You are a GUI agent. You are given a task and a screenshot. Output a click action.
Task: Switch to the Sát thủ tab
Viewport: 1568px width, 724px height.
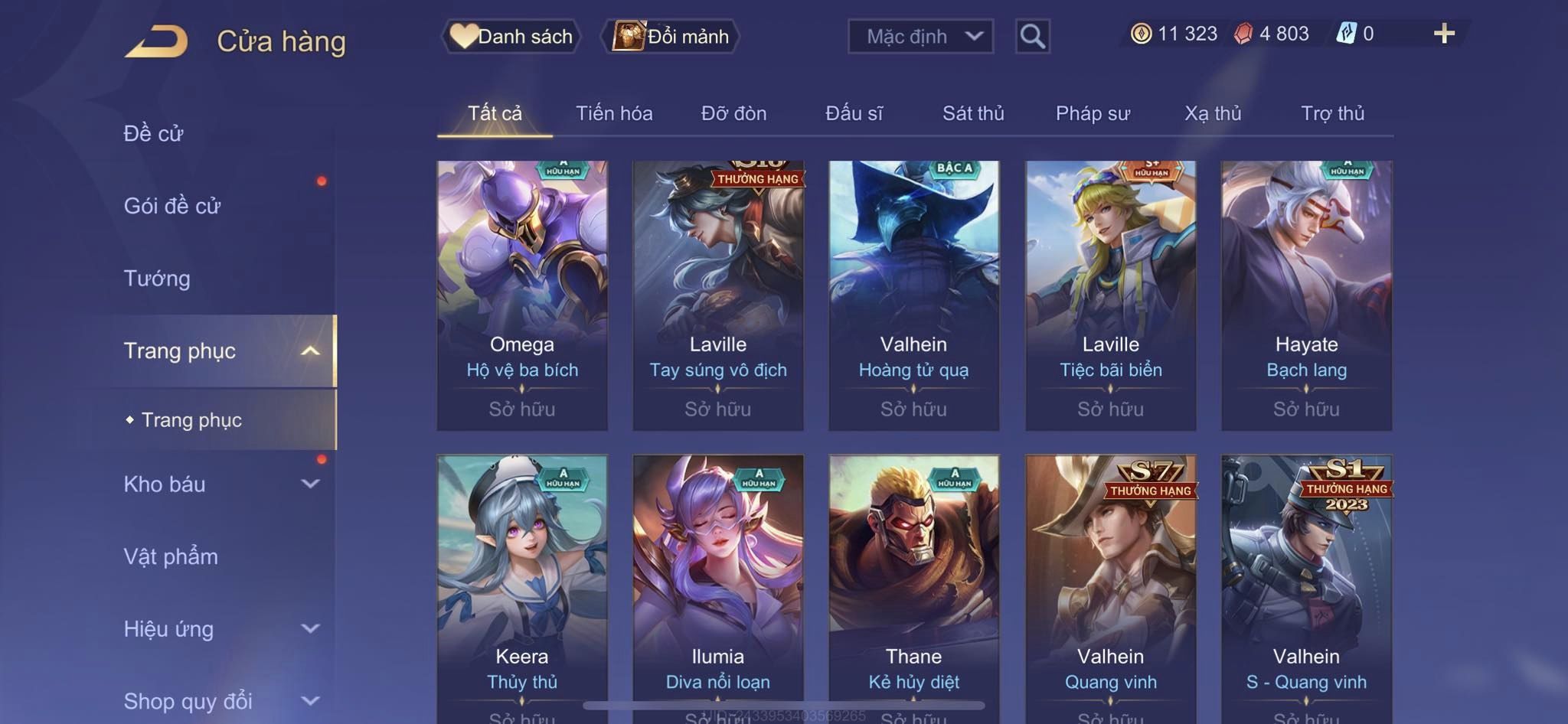(x=973, y=113)
